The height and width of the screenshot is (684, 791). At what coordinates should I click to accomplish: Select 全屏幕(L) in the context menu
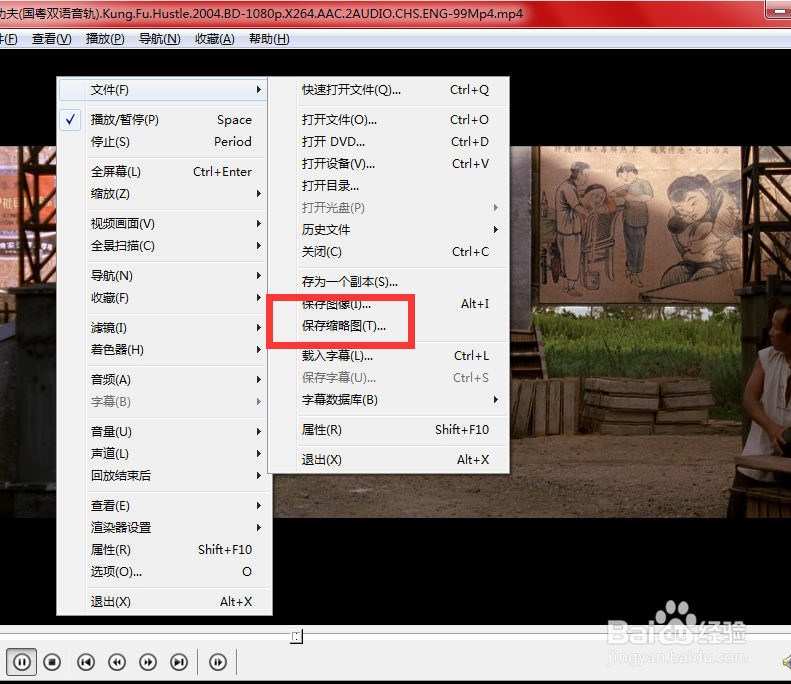click(163, 172)
